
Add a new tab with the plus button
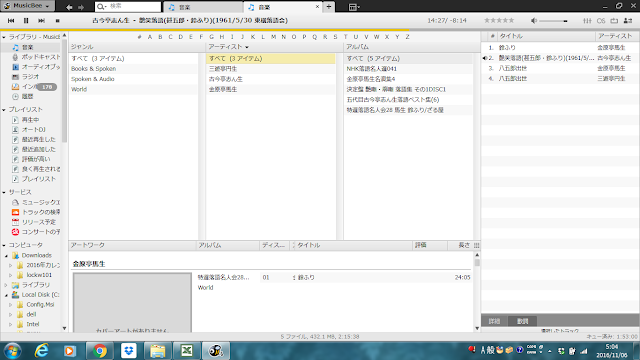pyautogui.click(x=329, y=7)
